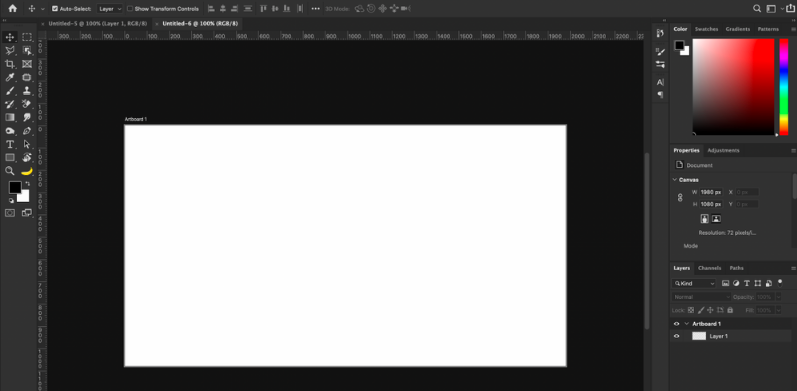Select the Horizontal Type tool
Image resolution: width=797 pixels, height=391 pixels.
coord(10,144)
